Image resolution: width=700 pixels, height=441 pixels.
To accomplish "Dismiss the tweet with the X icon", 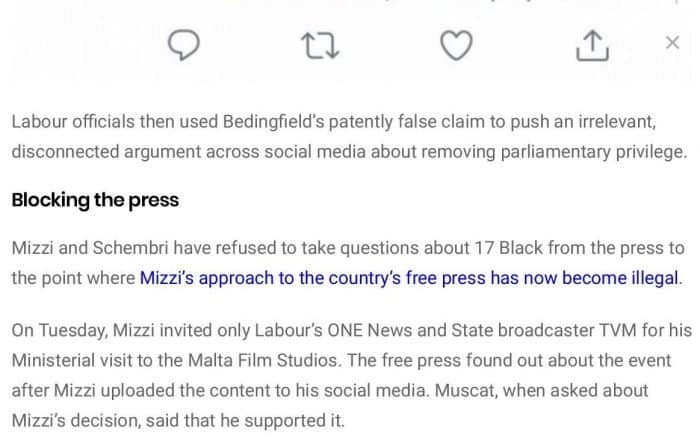I will point(673,42).
